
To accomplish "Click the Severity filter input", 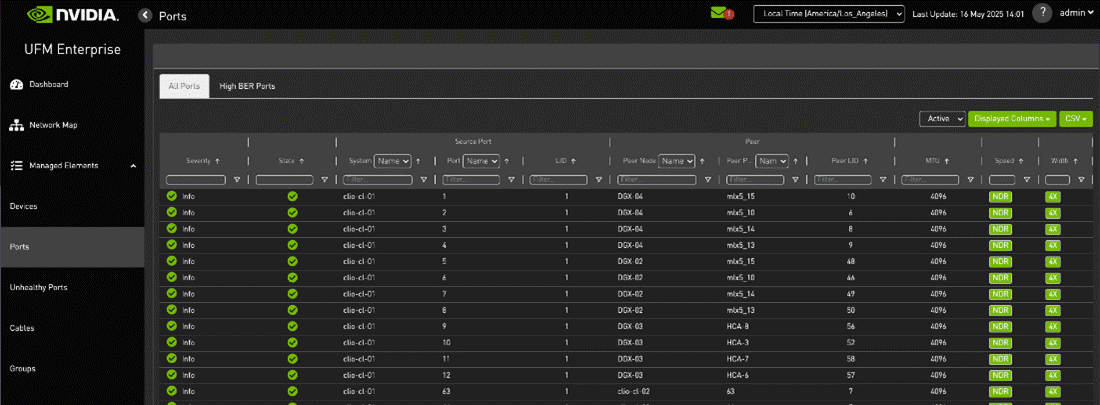I will [x=196, y=180].
